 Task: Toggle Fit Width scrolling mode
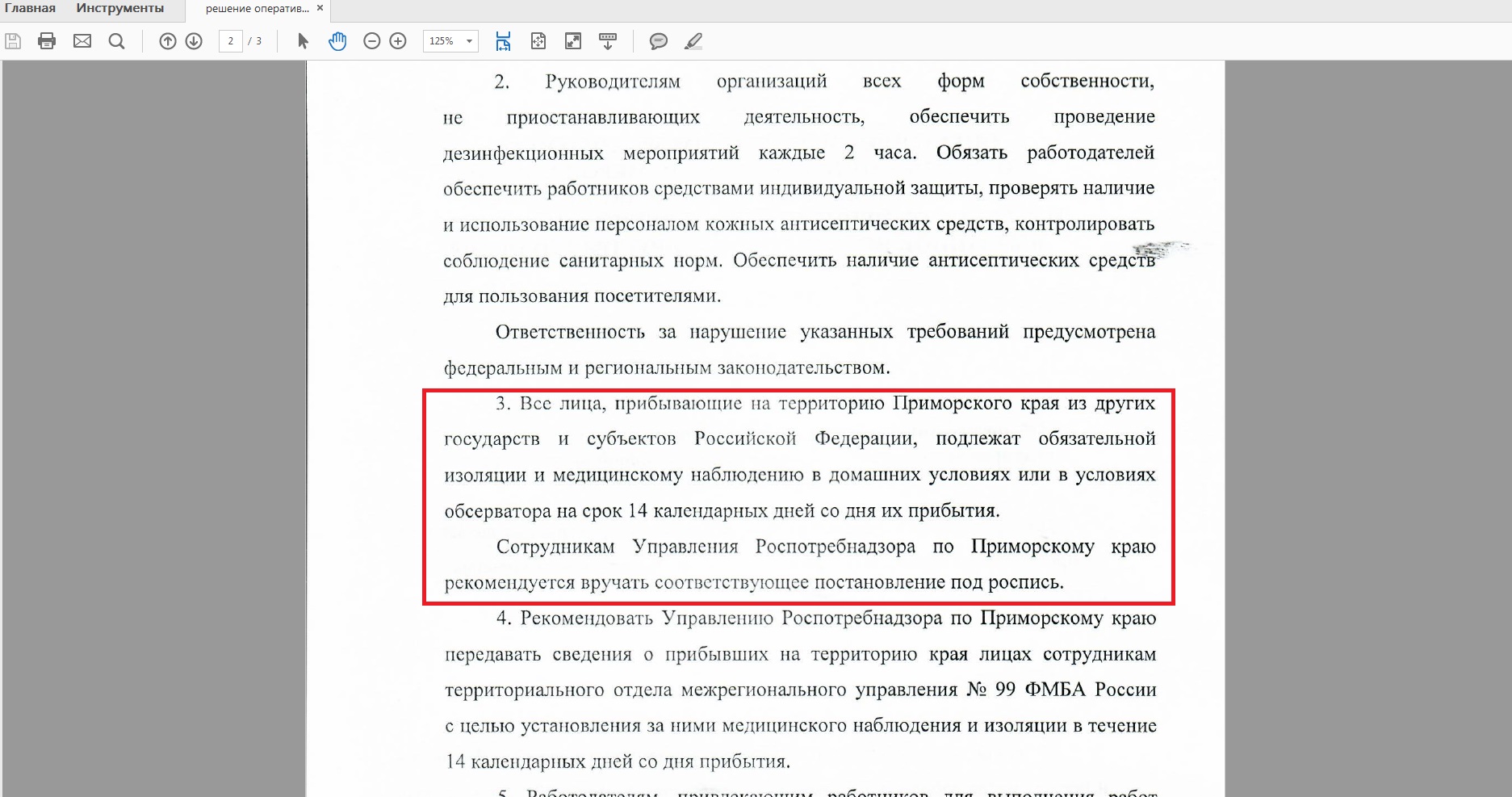[503, 41]
